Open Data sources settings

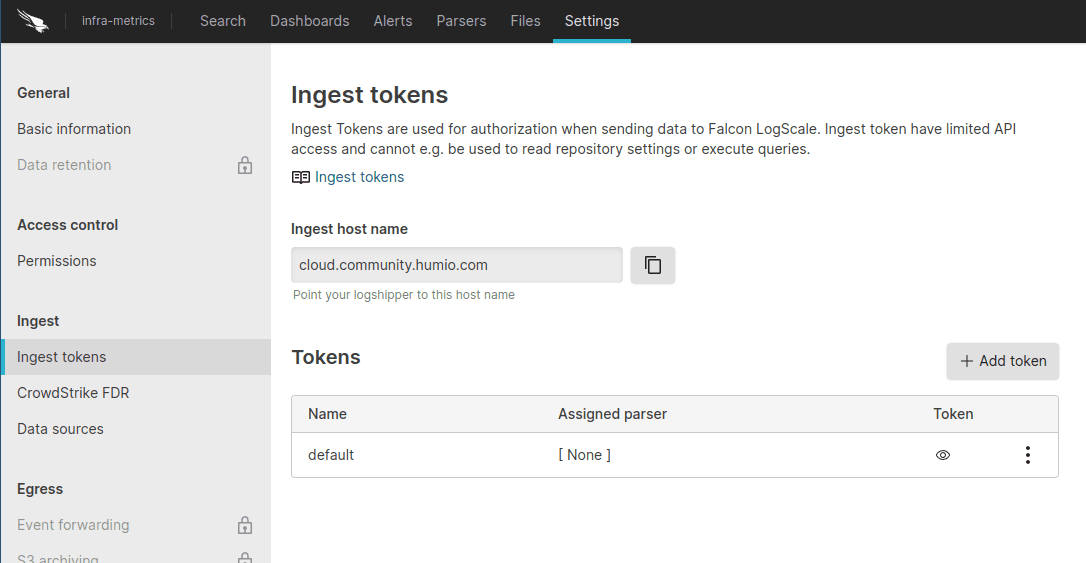pyautogui.click(x=60, y=429)
